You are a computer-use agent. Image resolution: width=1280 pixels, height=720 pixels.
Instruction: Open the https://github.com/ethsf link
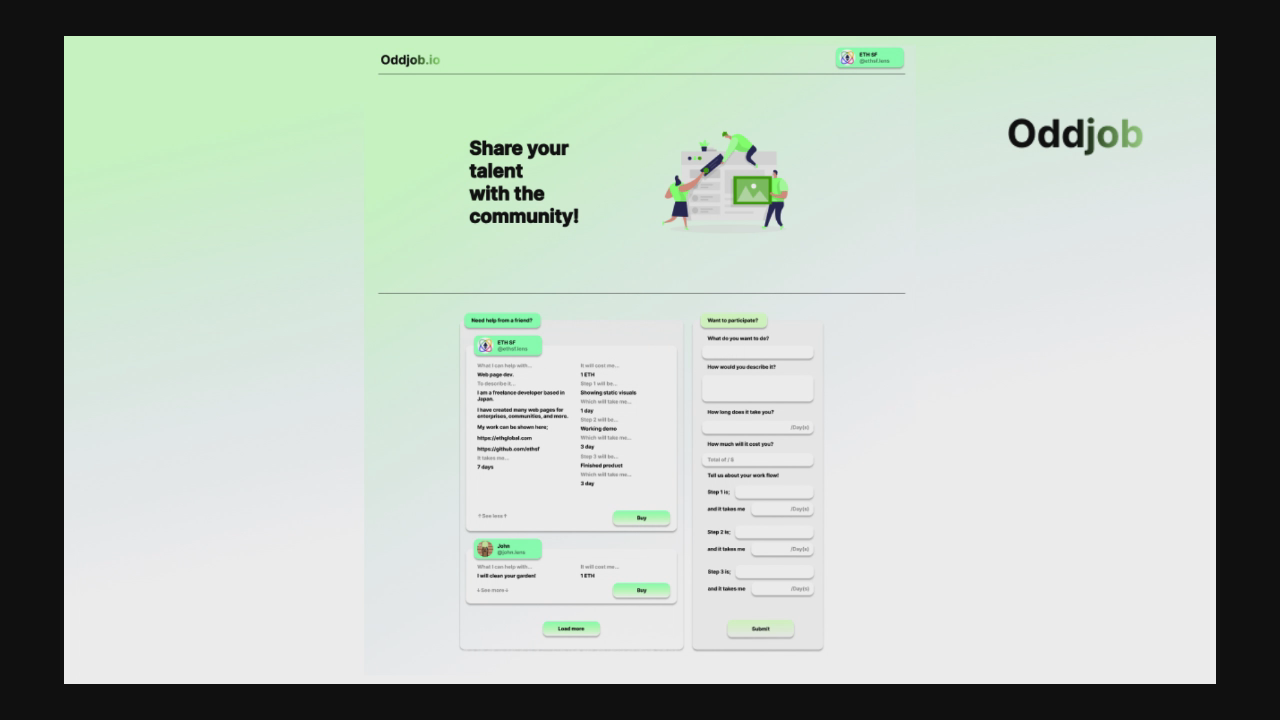(x=508, y=449)
